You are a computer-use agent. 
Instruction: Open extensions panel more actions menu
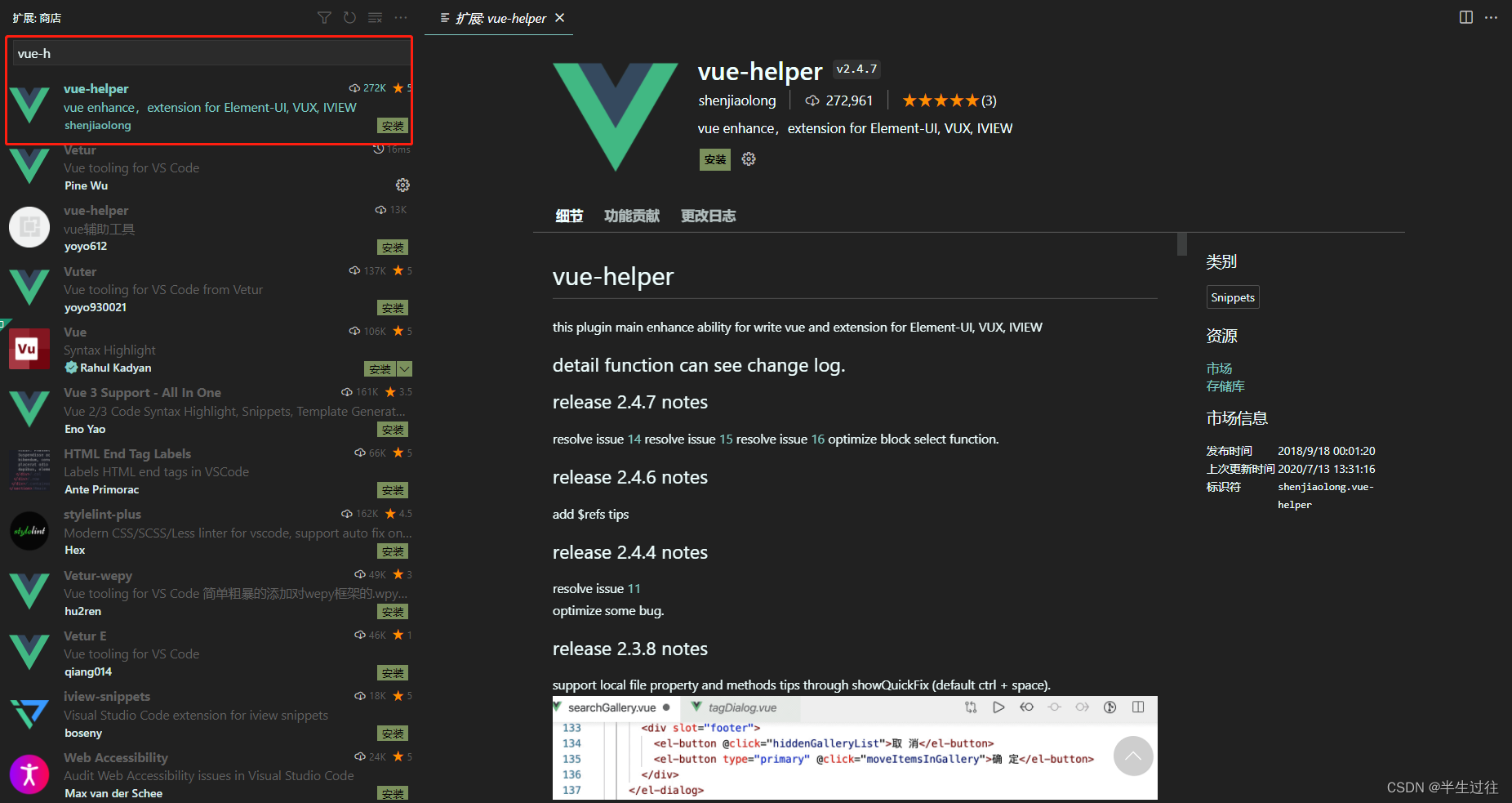point(401,18)
